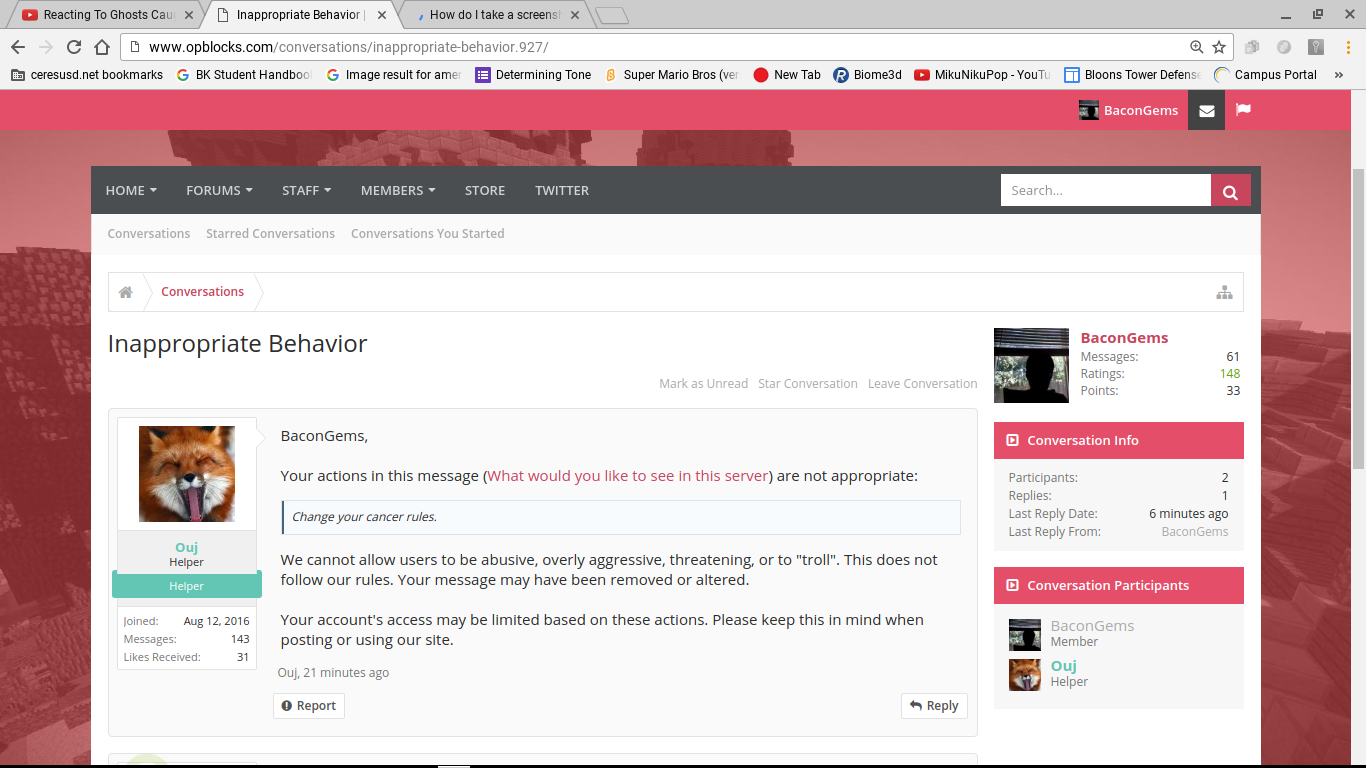Click the red search magnifier button
Viewport: 1366px width, 768px height.
click(1231, 190)
